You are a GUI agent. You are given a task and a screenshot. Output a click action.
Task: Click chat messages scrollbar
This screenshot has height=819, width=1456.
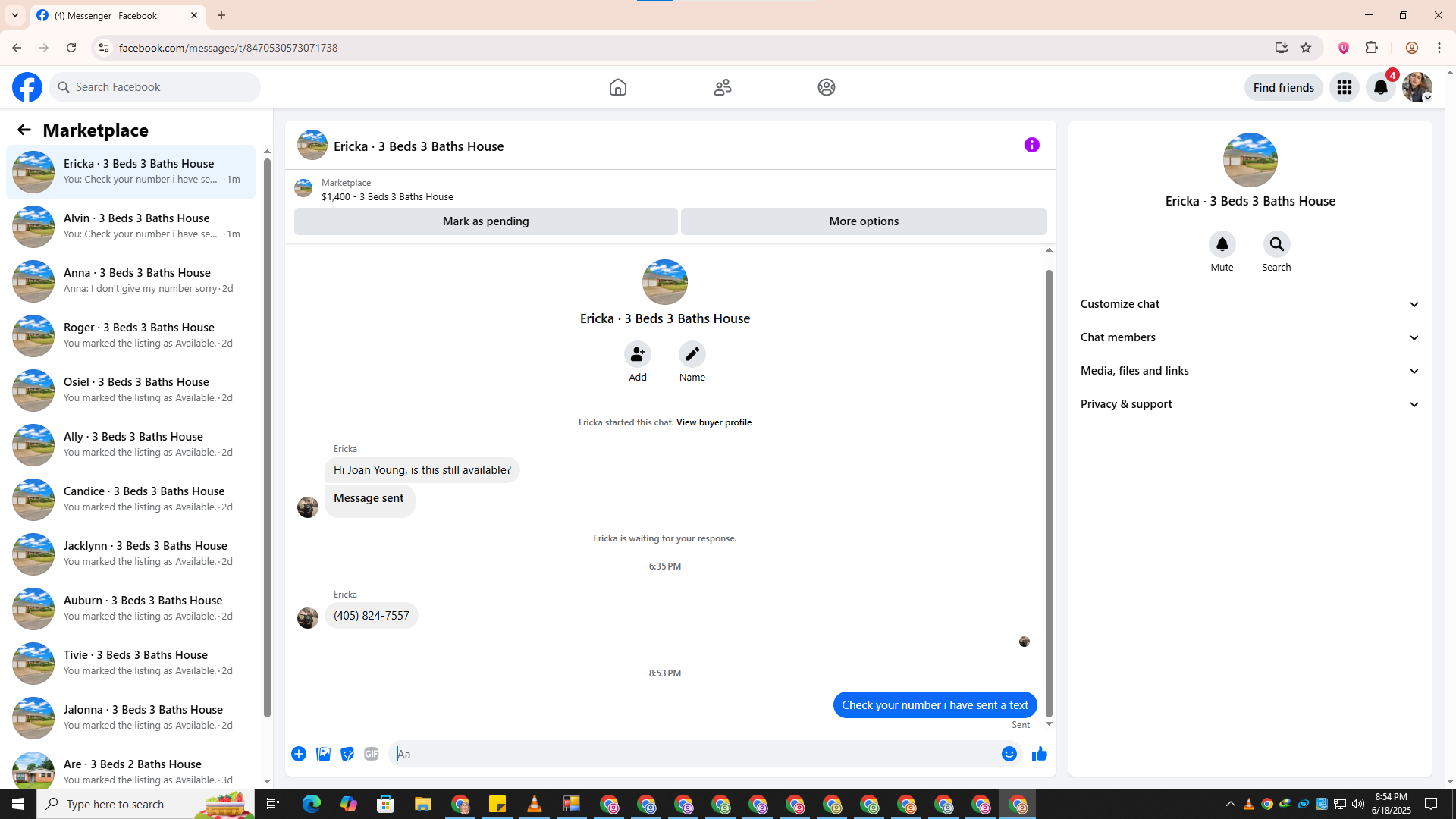(x=1049, y=493)
